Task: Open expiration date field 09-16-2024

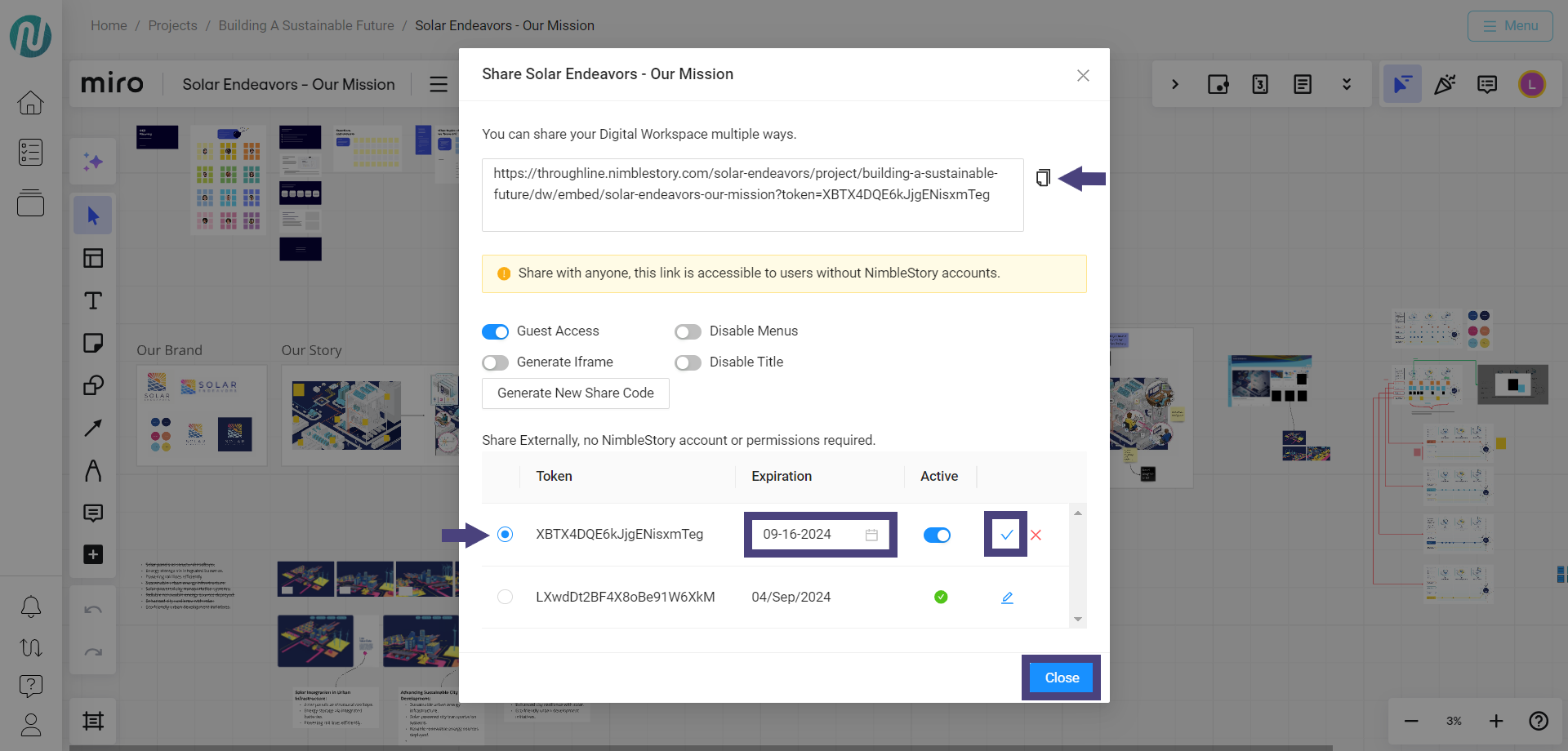Action: (820, 535)
